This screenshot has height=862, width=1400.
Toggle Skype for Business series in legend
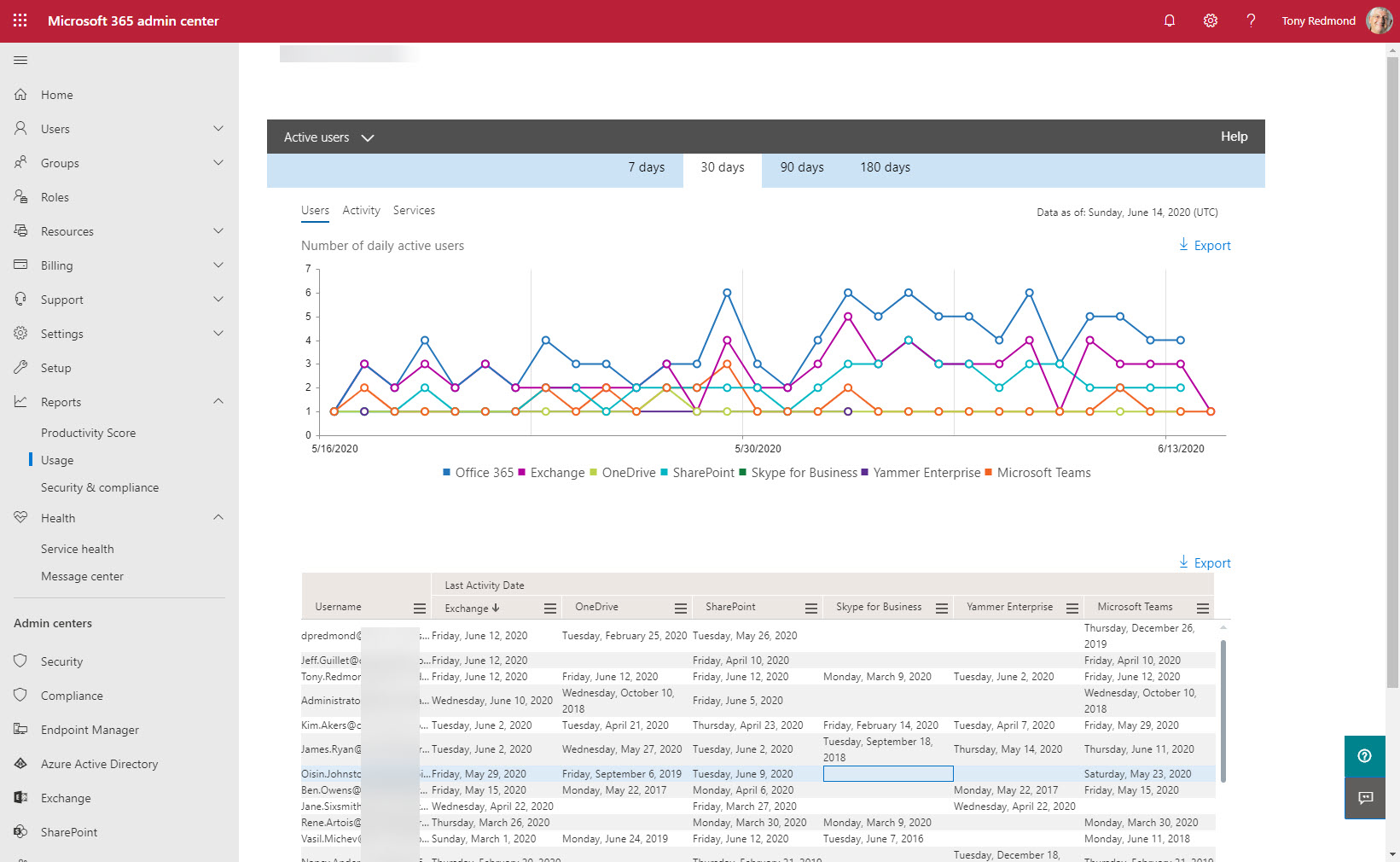(799, 473)
